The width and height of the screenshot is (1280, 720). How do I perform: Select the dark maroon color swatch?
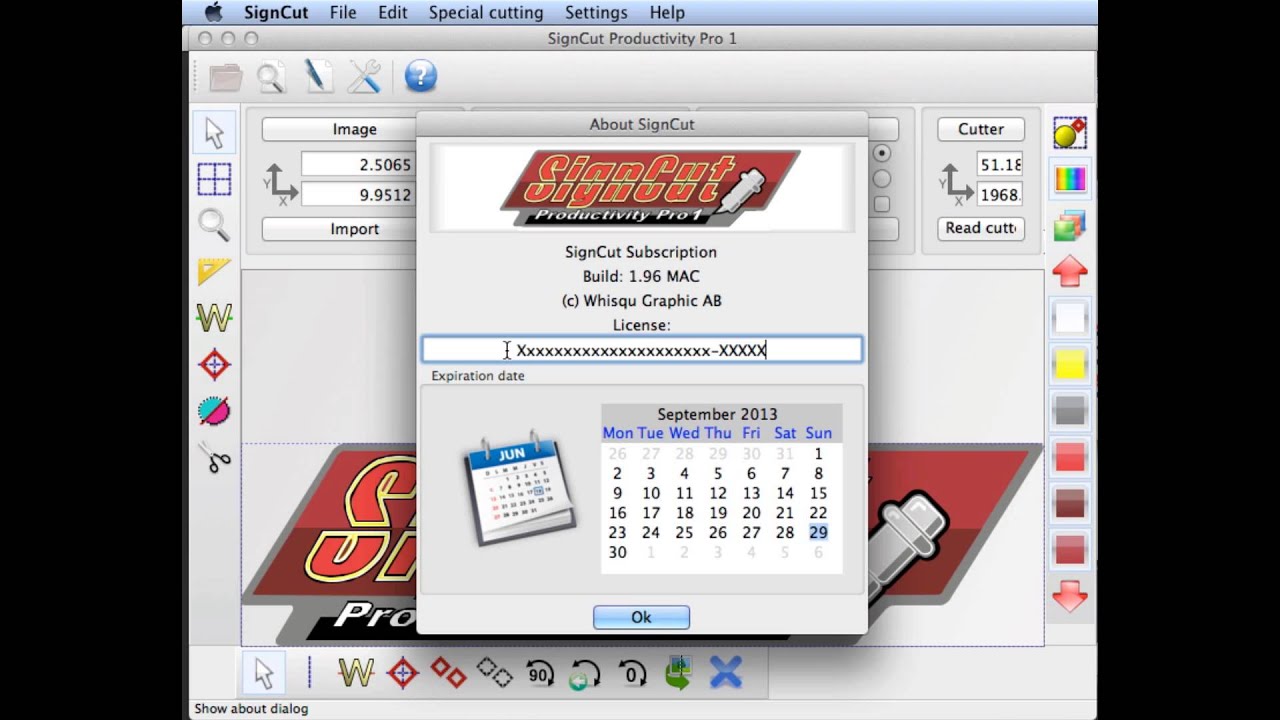point(1070,503)
